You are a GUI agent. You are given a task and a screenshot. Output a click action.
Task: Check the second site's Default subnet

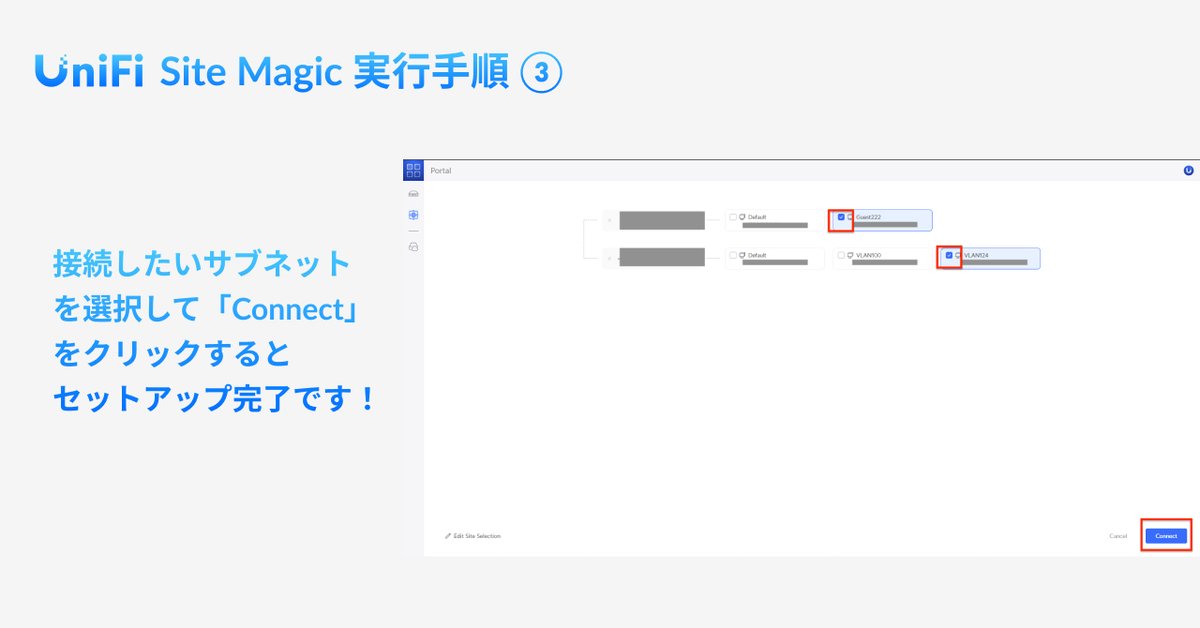pos(732,254)
